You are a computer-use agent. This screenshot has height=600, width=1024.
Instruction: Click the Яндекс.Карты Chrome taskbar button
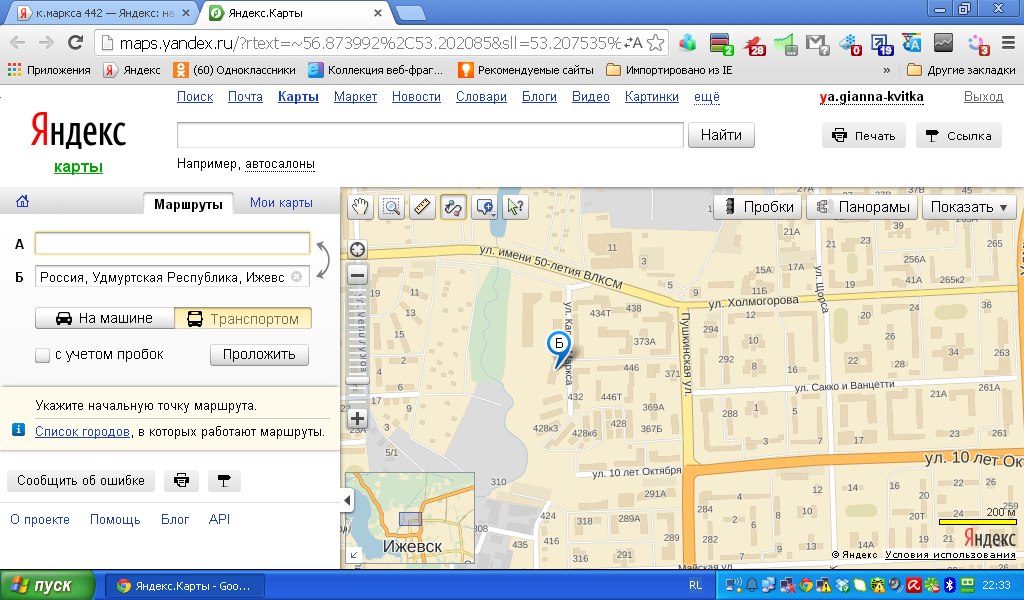[187, 586]
